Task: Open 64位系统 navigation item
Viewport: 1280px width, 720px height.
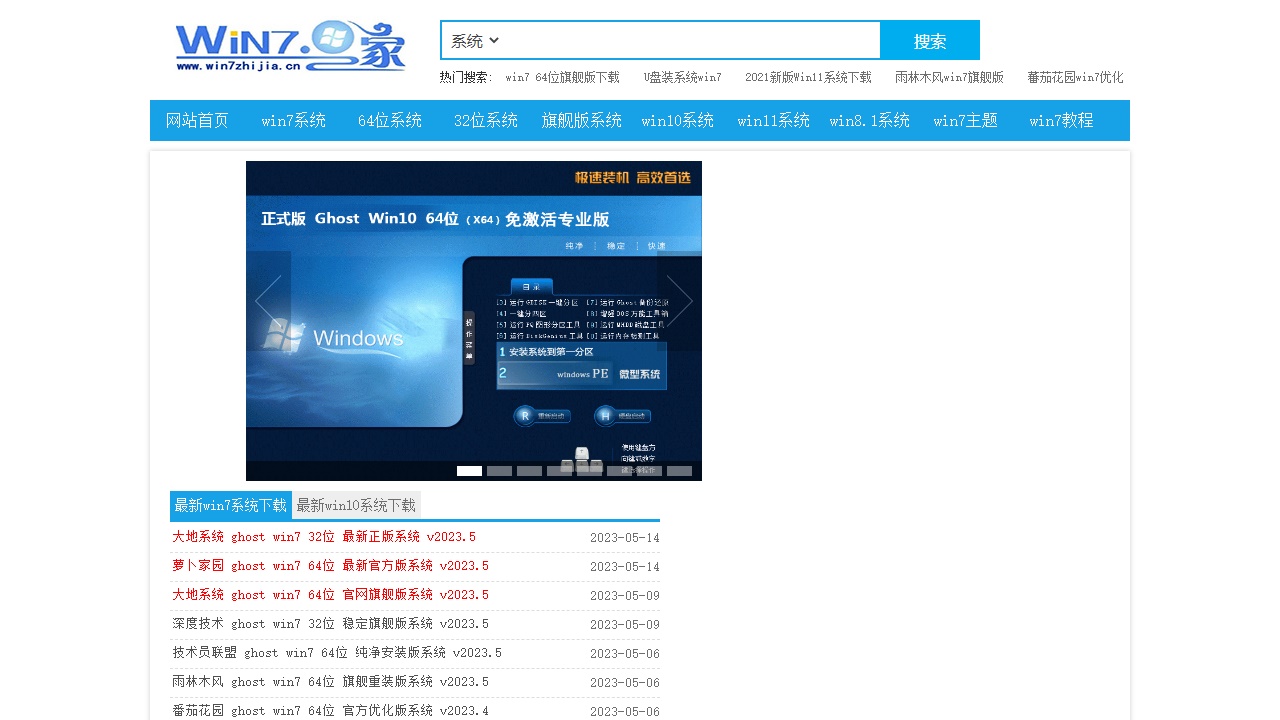Action: pos(390,121)
